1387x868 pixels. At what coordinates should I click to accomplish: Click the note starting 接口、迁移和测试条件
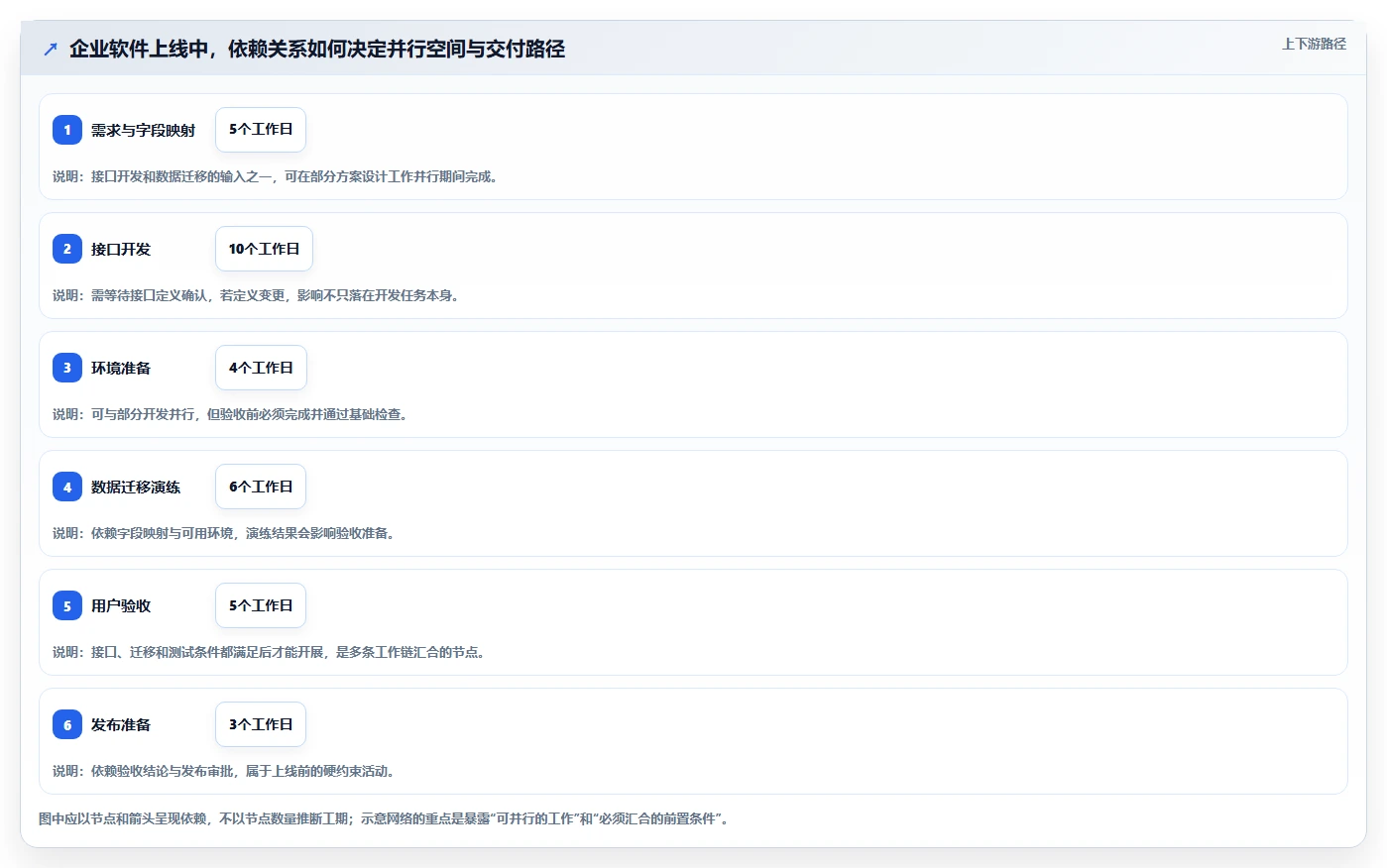point(271,652)
